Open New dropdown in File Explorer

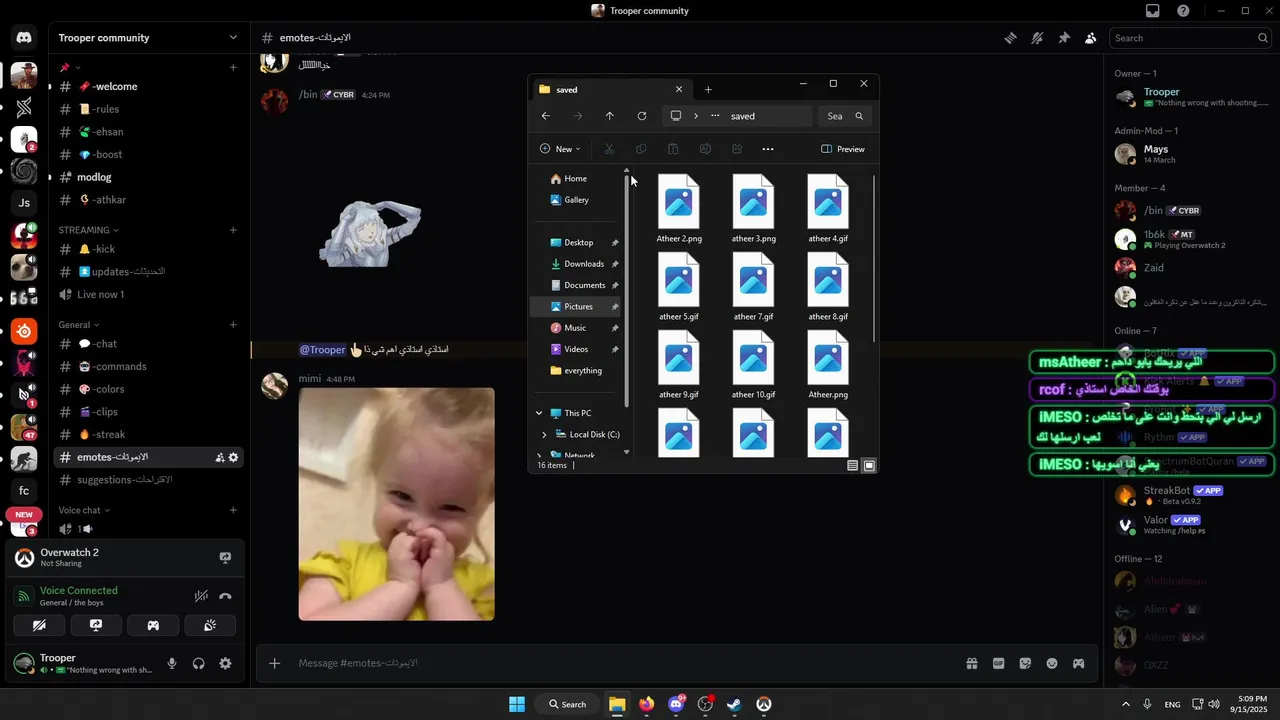point(560,149)
